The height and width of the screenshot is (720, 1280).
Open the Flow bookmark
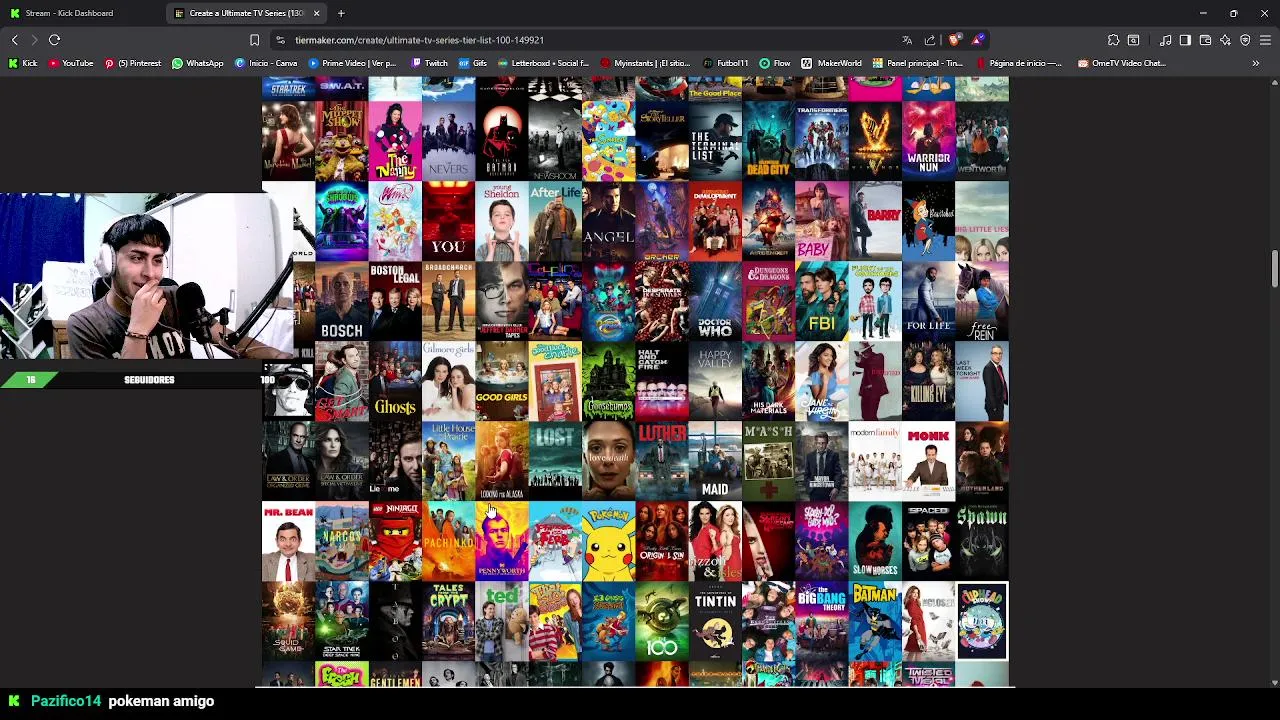point(775,63)
